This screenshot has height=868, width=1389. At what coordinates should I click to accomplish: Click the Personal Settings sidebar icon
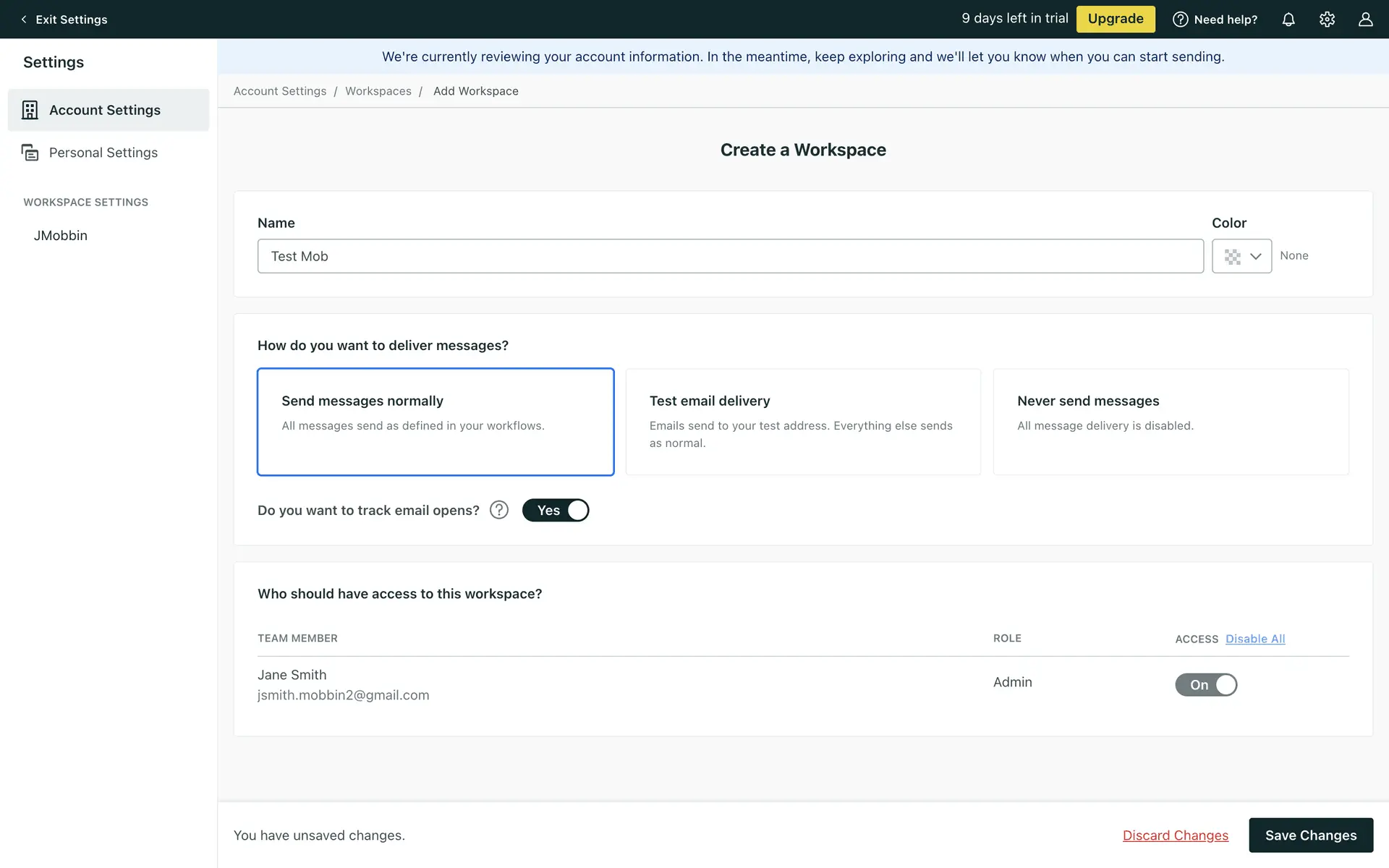click(x=30, y=153)
